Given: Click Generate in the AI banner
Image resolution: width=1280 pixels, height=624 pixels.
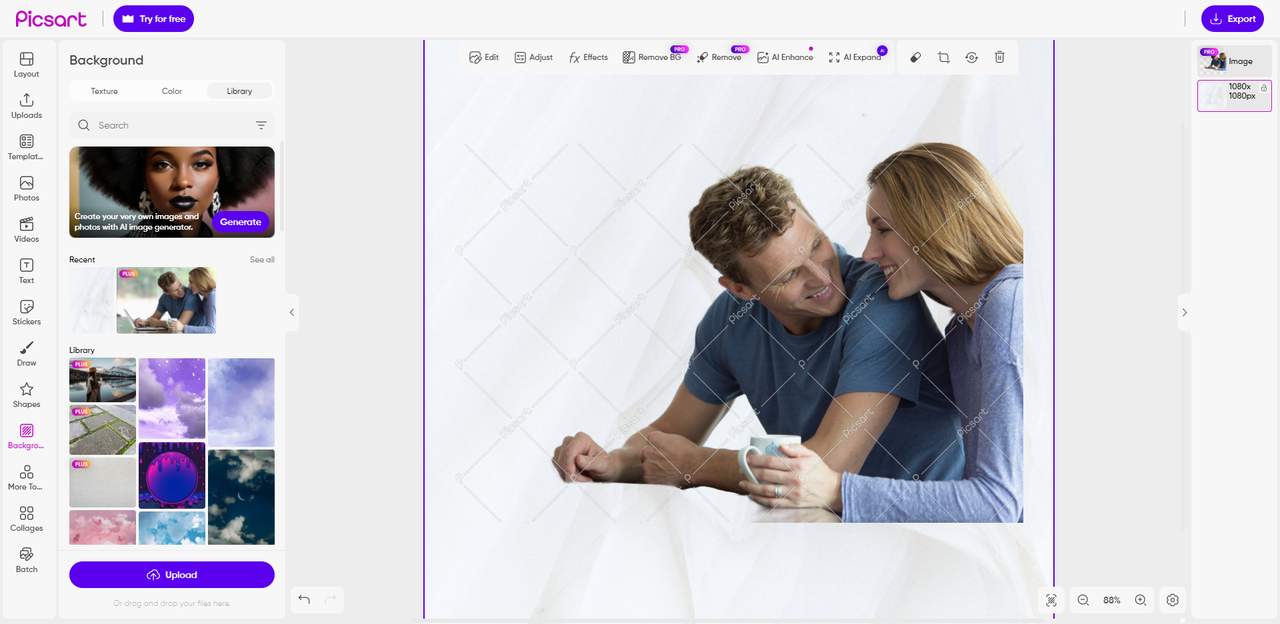Looking at the screenshot, I should point(241,222).
